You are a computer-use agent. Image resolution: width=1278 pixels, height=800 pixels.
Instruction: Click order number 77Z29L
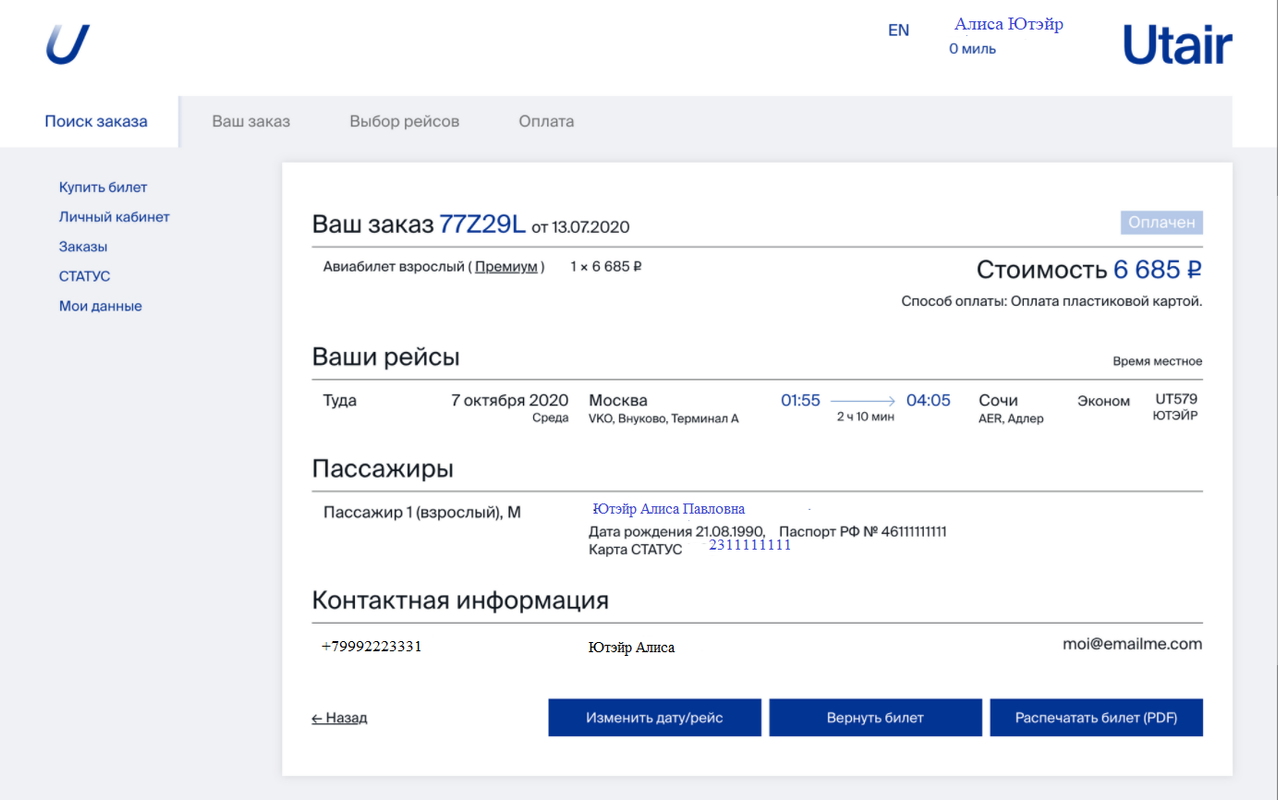[482, 224]
